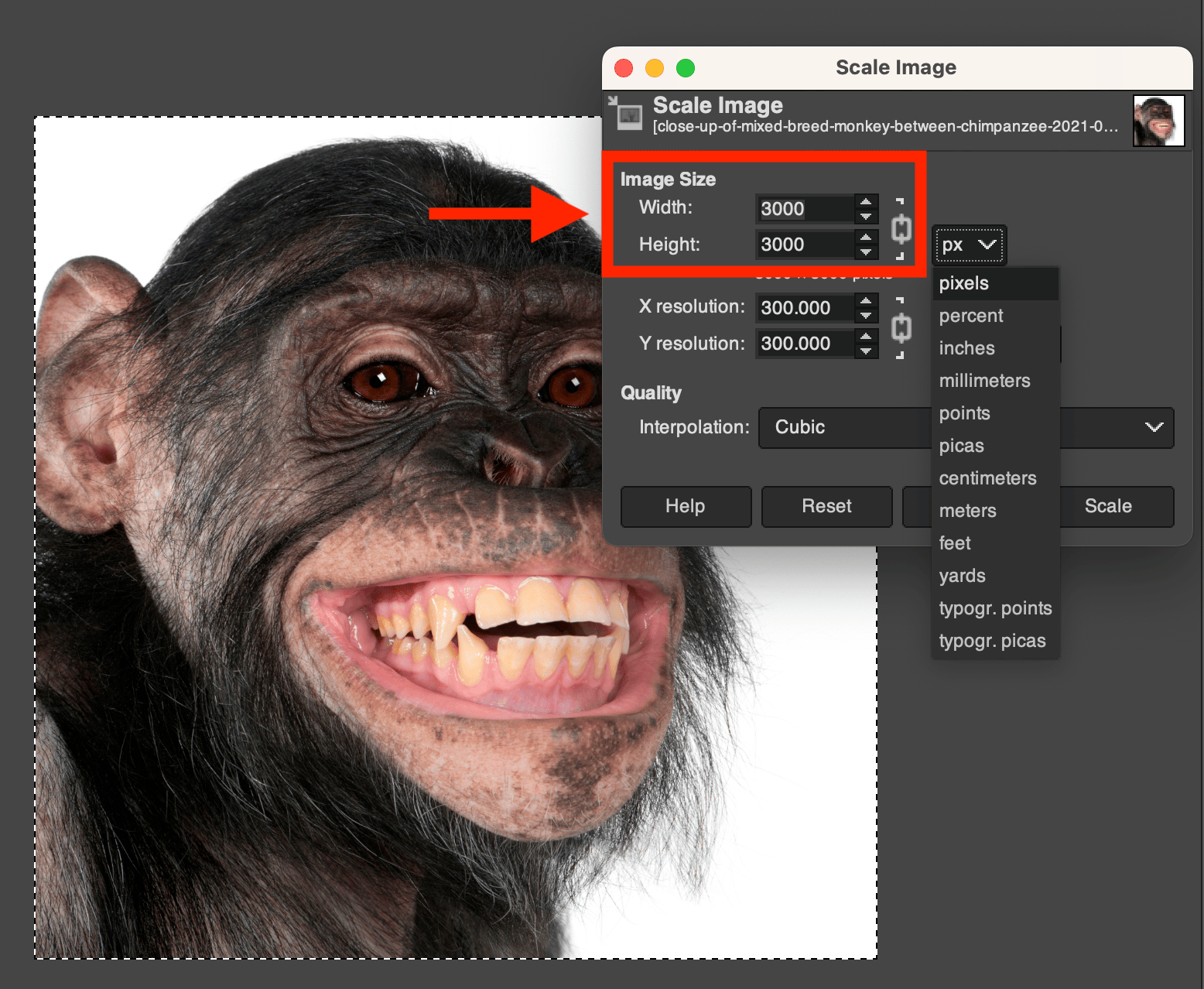Click the Help button

(686, 506)
